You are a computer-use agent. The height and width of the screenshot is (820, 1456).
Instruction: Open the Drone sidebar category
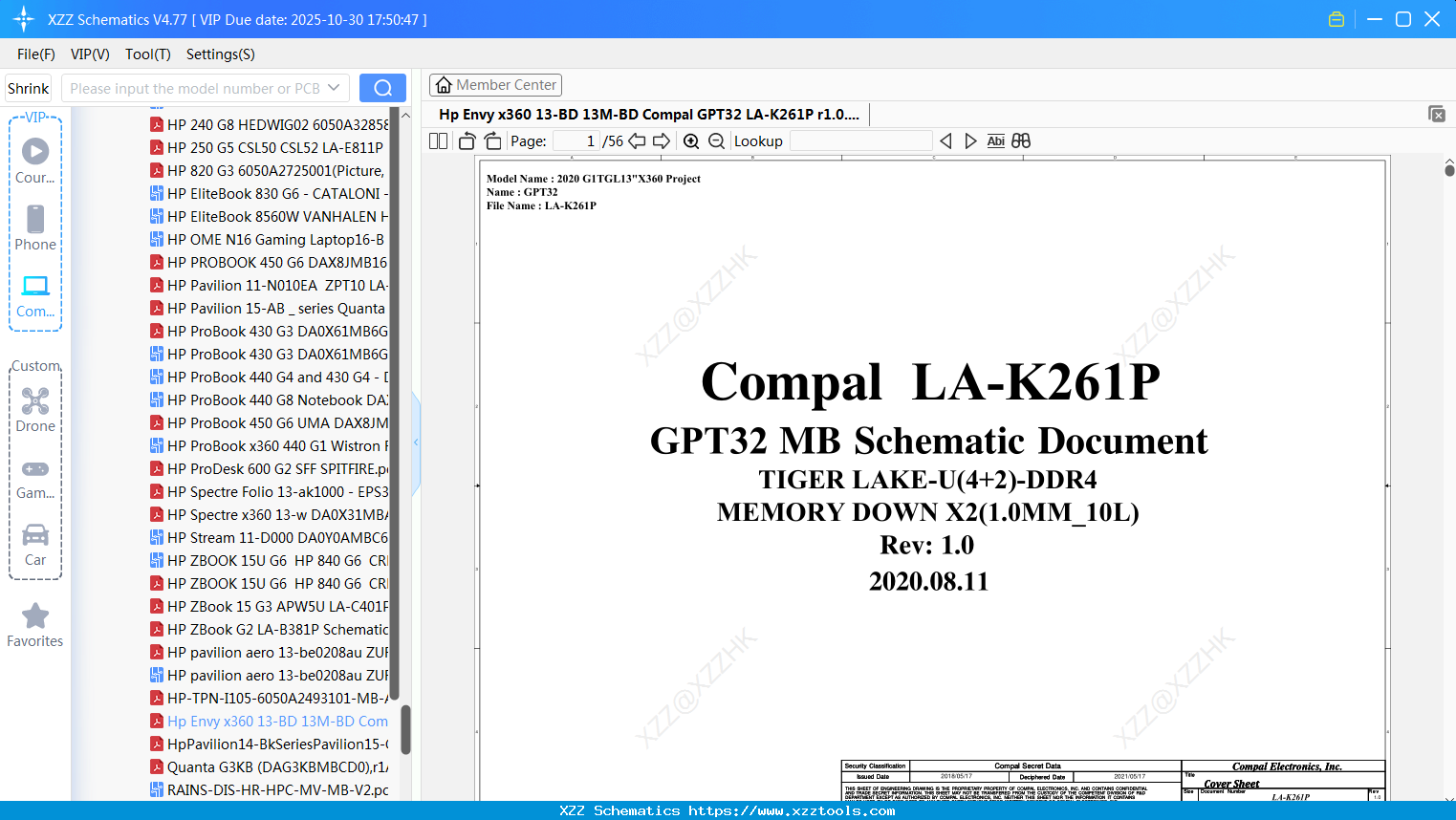coord(35,410)
